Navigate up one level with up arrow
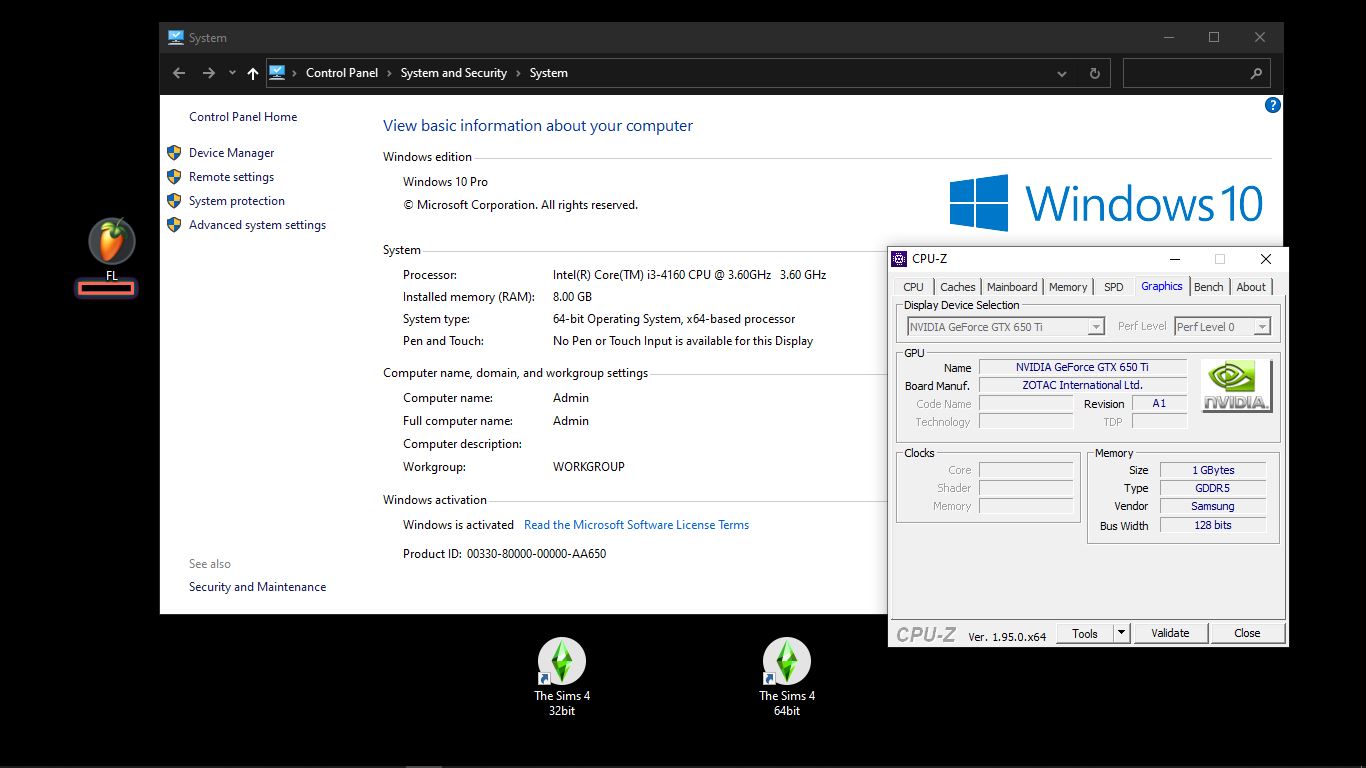This screenshot has width=1366, height=768. 252,73
